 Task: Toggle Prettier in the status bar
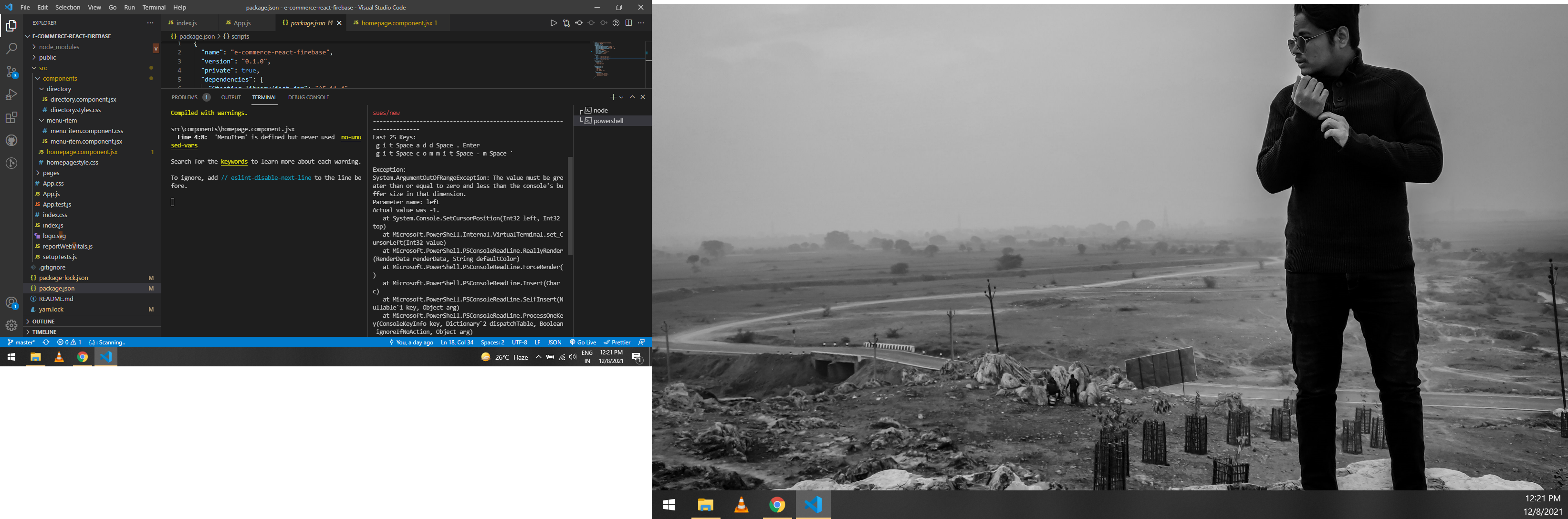[617, 343]
